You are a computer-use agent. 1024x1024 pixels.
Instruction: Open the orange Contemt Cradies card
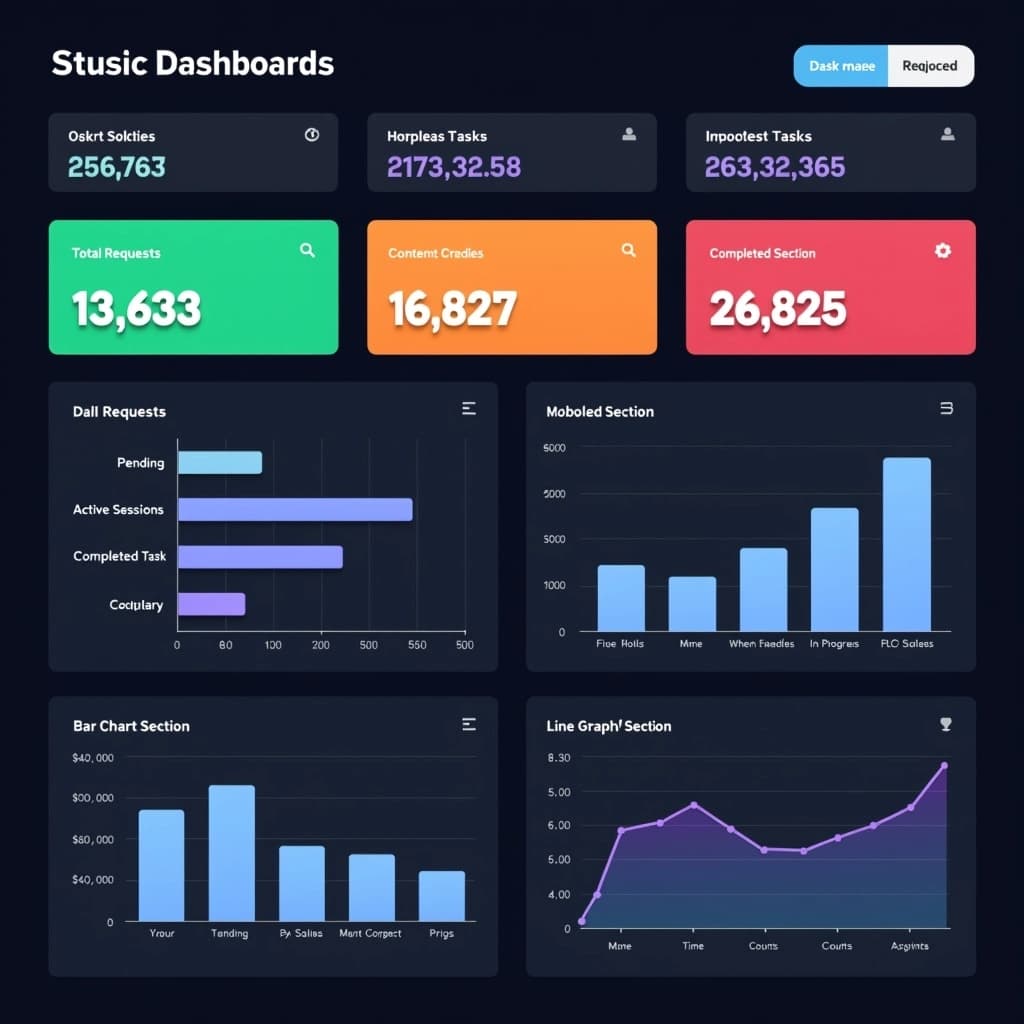pos(512,287)
